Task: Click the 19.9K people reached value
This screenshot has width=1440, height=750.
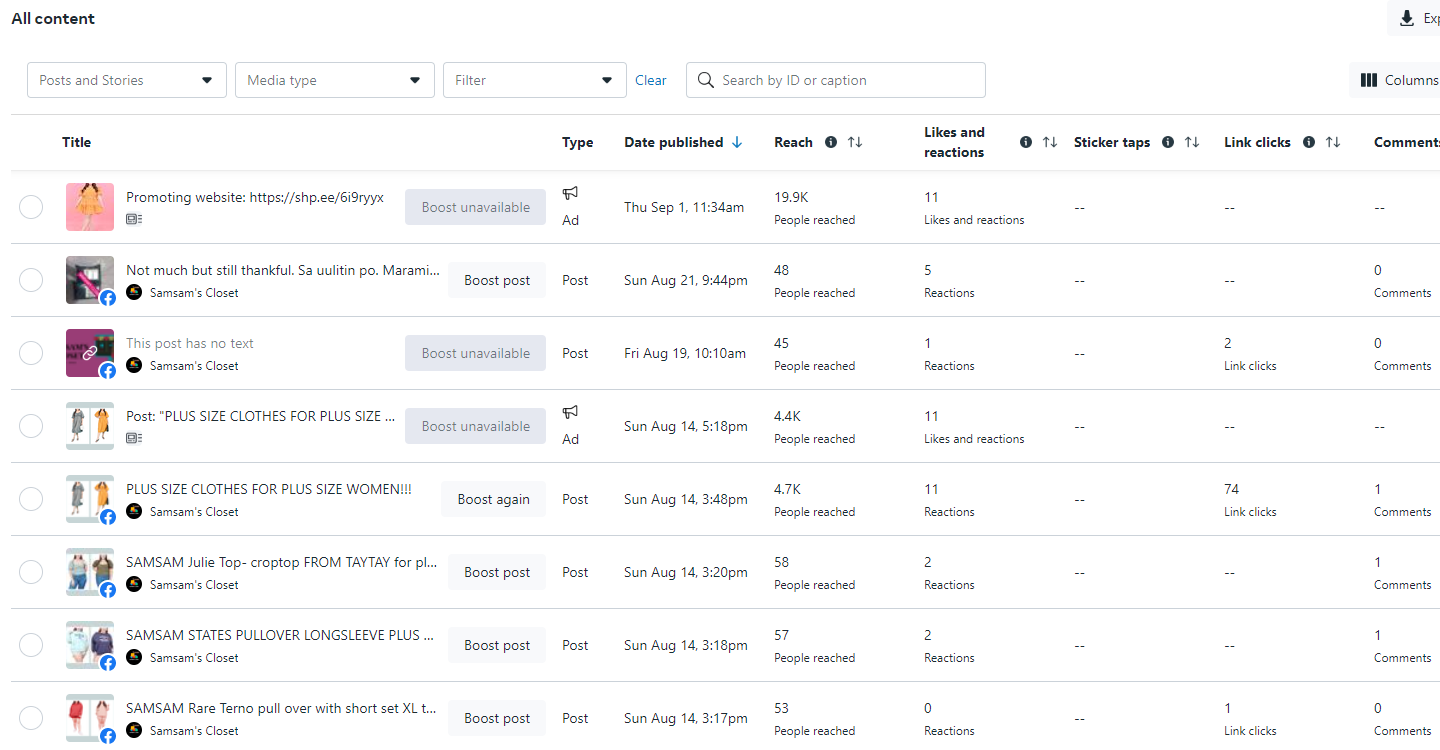Action: click(791, 197)
